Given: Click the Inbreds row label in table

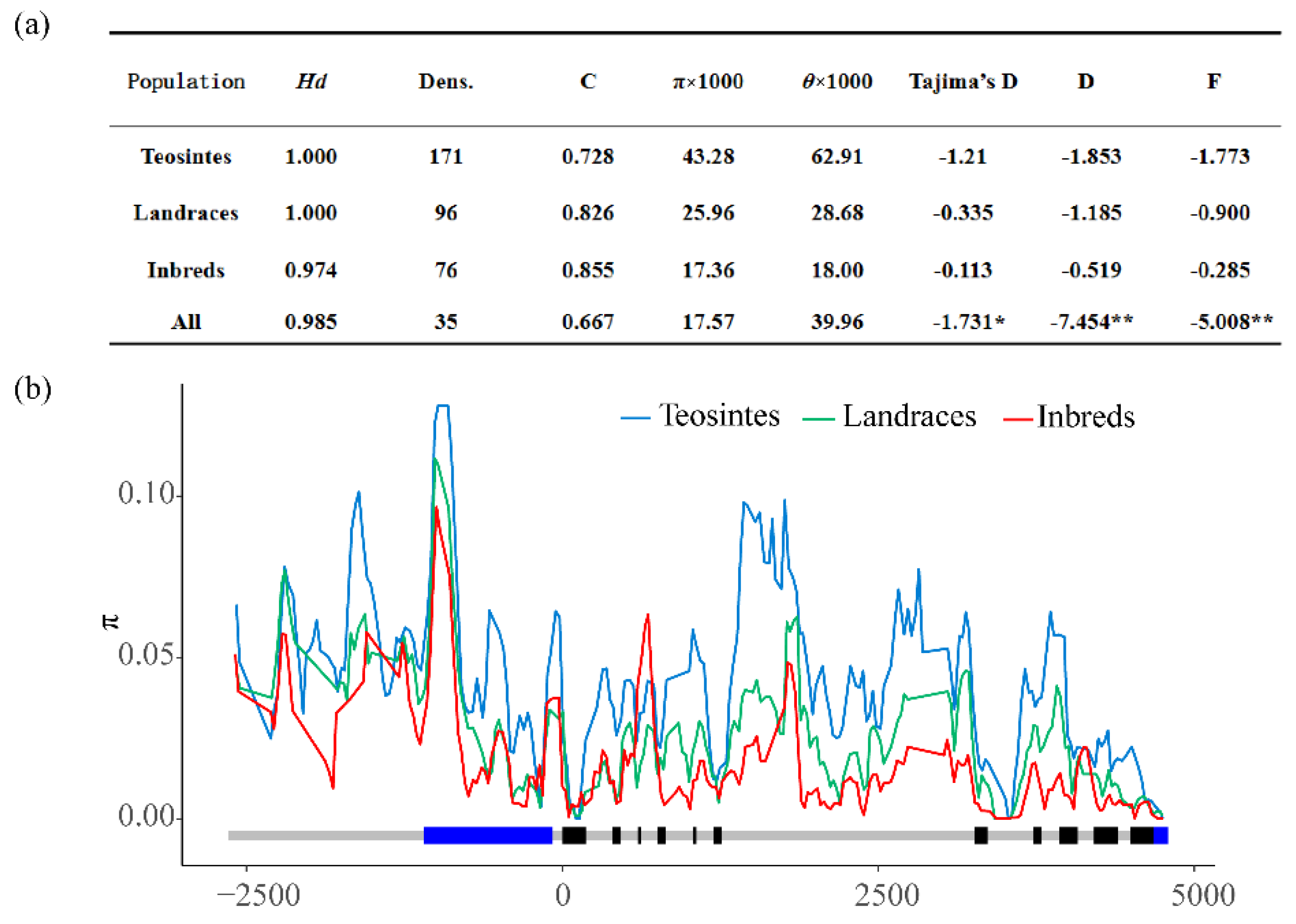Looking at the screenshot, I should coord(186,269).
